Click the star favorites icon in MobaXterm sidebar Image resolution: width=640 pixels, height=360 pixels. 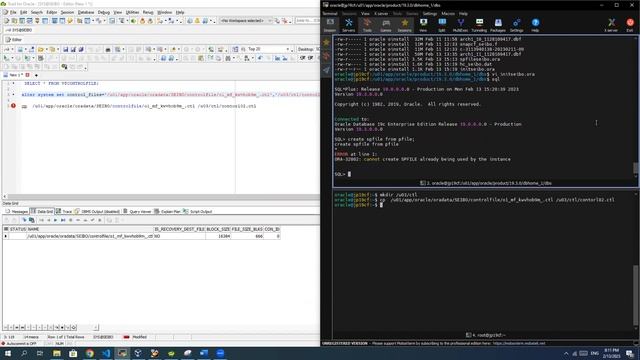[326, 42]
